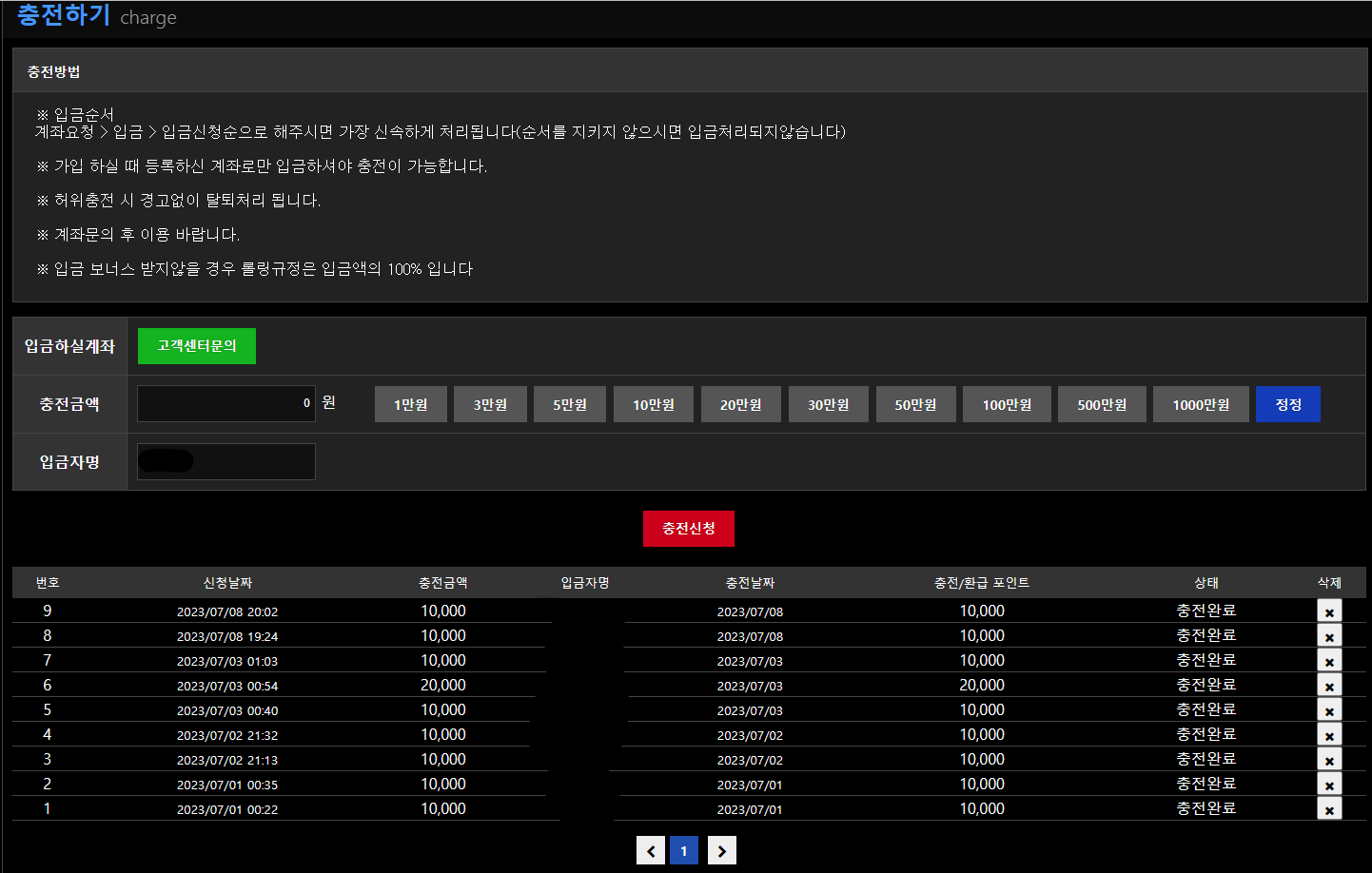Go to next page of charge history
The height and width of the screenshot is (873, 1372).
[x=721, y=850]
